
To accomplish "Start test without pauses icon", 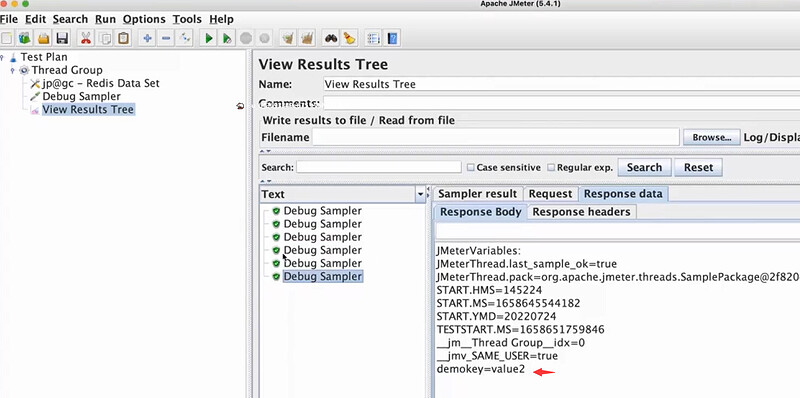I will tap(228, 38).
